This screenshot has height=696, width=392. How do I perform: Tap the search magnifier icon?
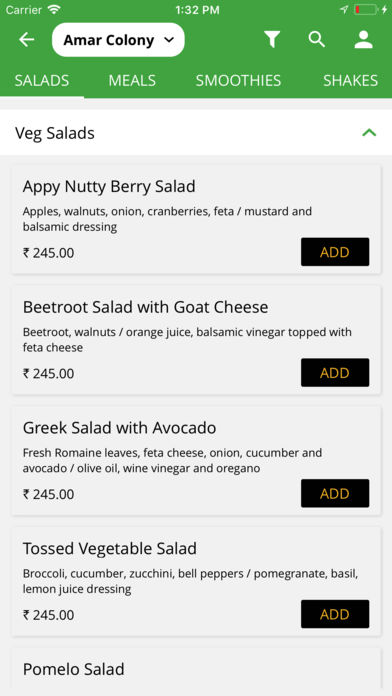point(317,40)
